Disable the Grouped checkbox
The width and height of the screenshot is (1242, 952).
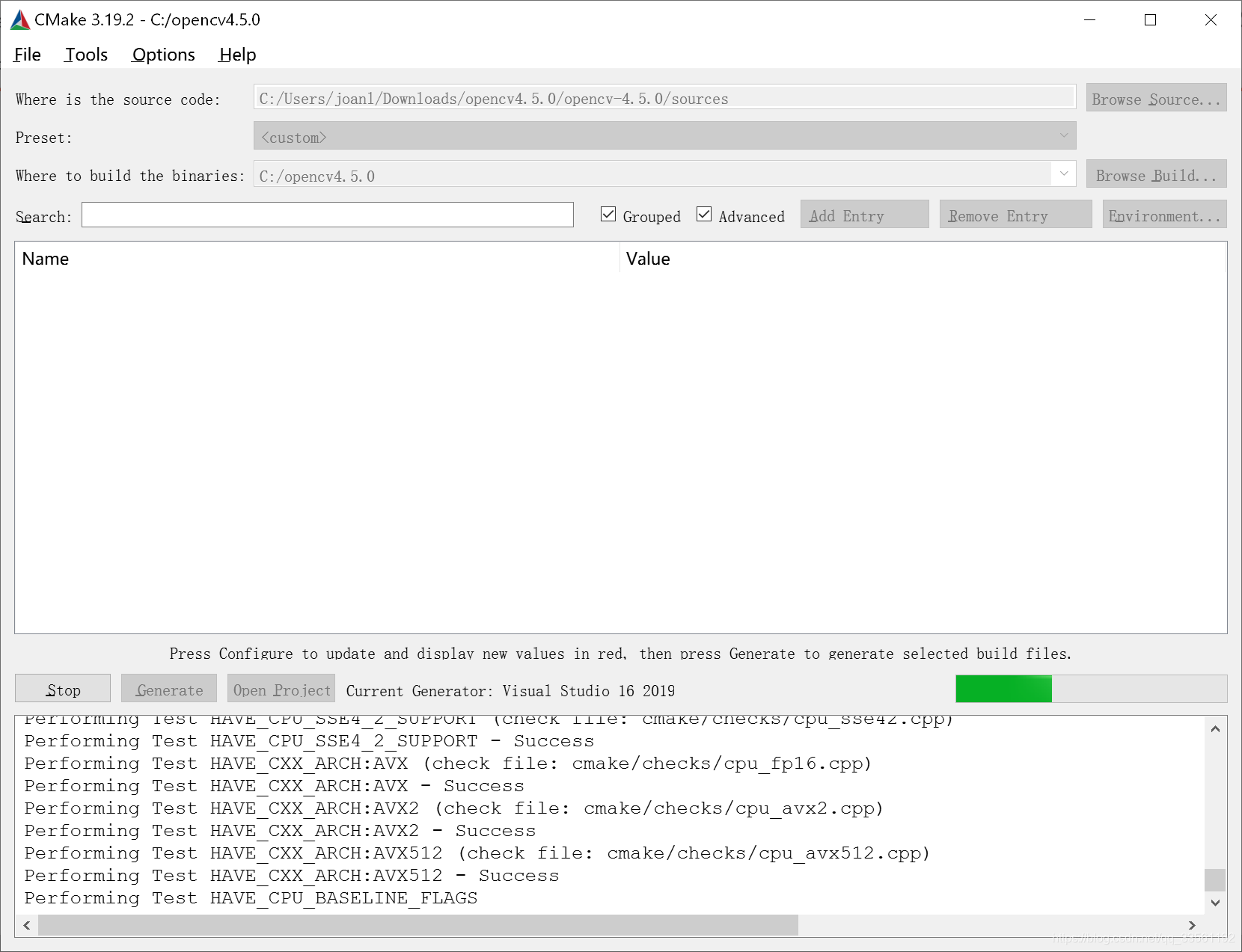(x=608, y=214)
